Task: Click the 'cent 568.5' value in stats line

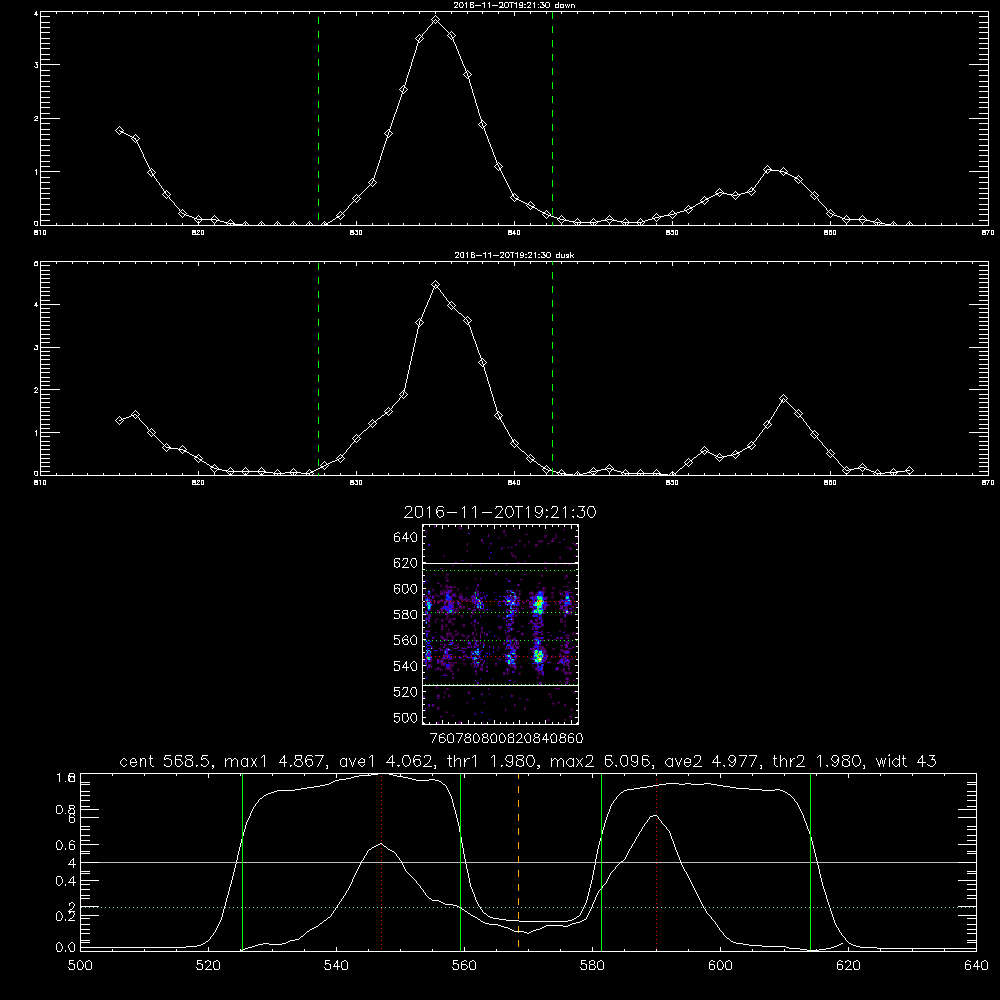Action: point(165,761)
